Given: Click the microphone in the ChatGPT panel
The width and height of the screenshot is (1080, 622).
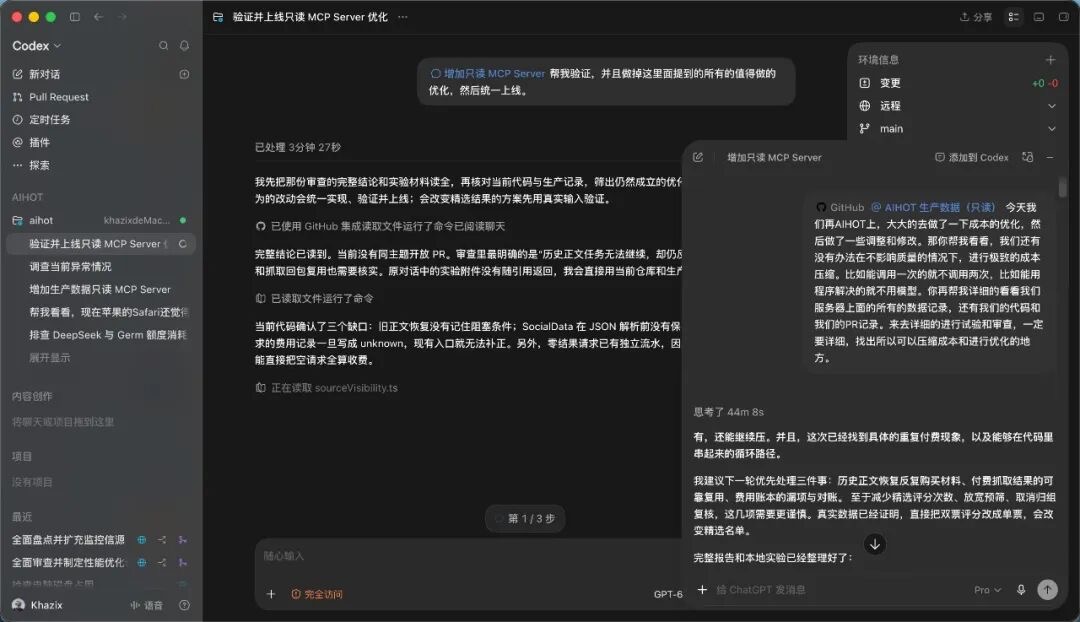Looking at the screenshot, I should point(1021,590).
